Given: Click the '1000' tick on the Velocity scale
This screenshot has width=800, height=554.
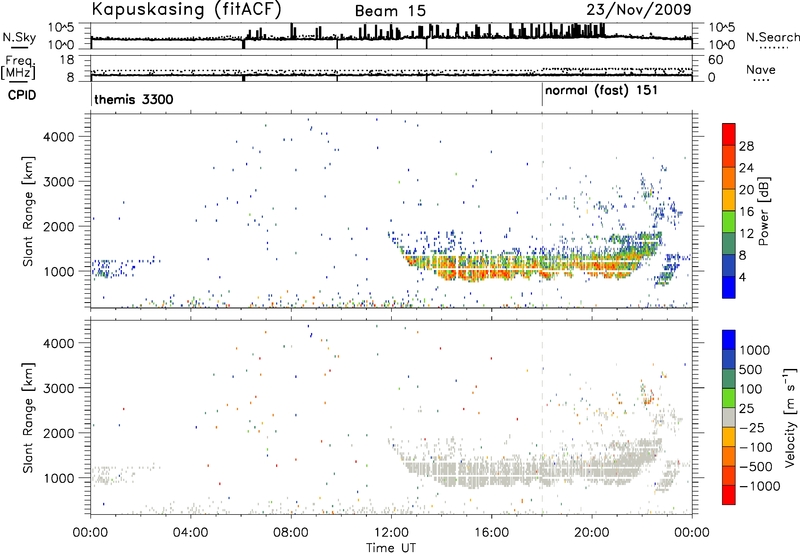Looking at the screenshot, I should pos(755,350).
